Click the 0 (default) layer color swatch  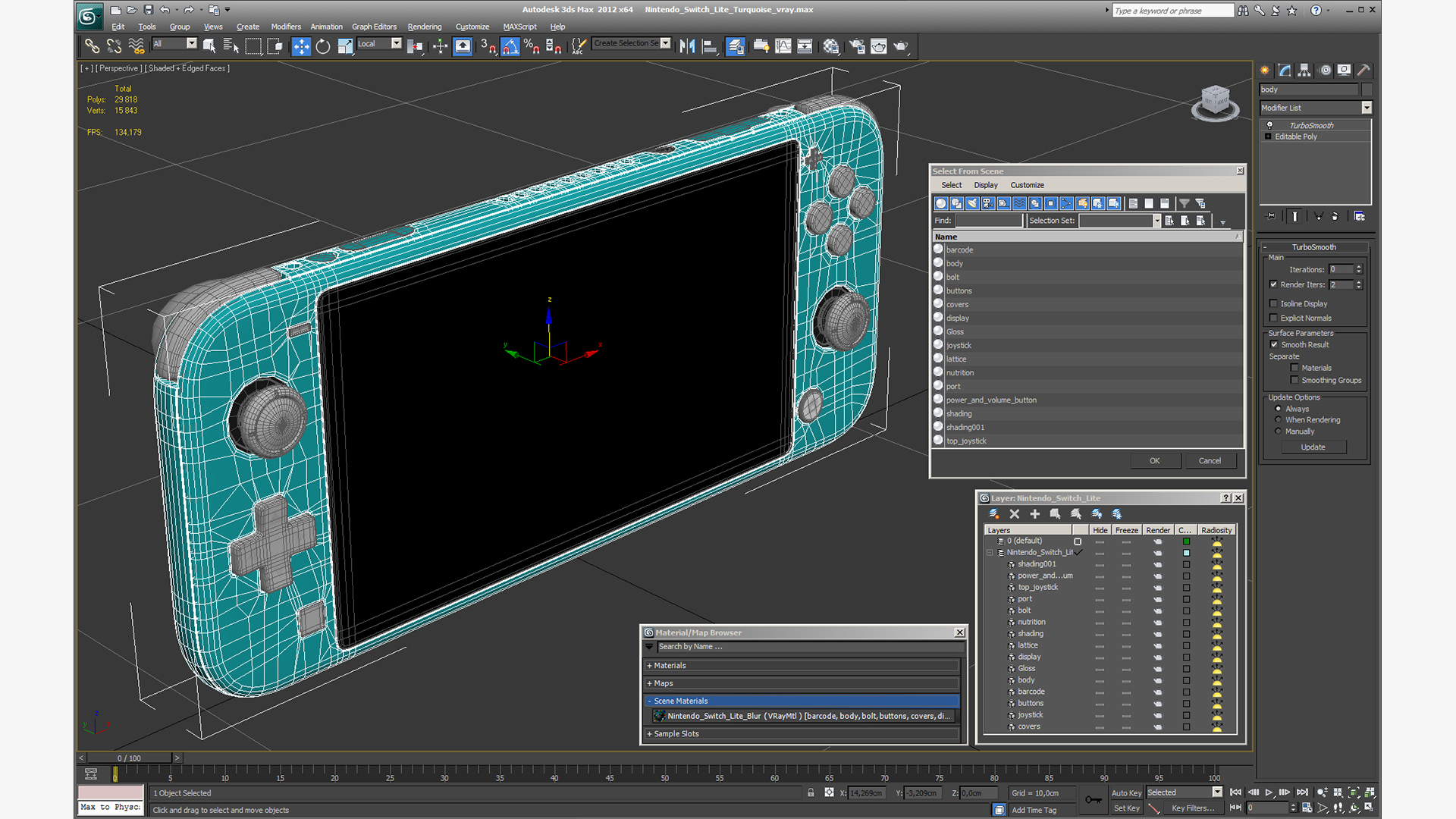(1186, 541)
